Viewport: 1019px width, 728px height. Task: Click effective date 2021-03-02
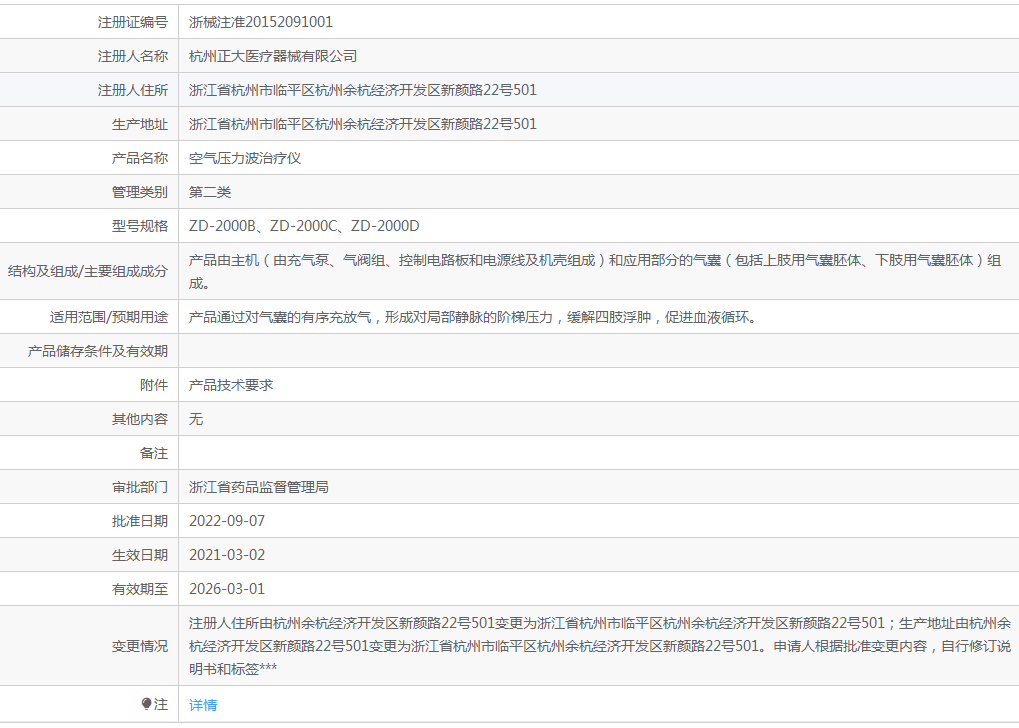point(227,555)
